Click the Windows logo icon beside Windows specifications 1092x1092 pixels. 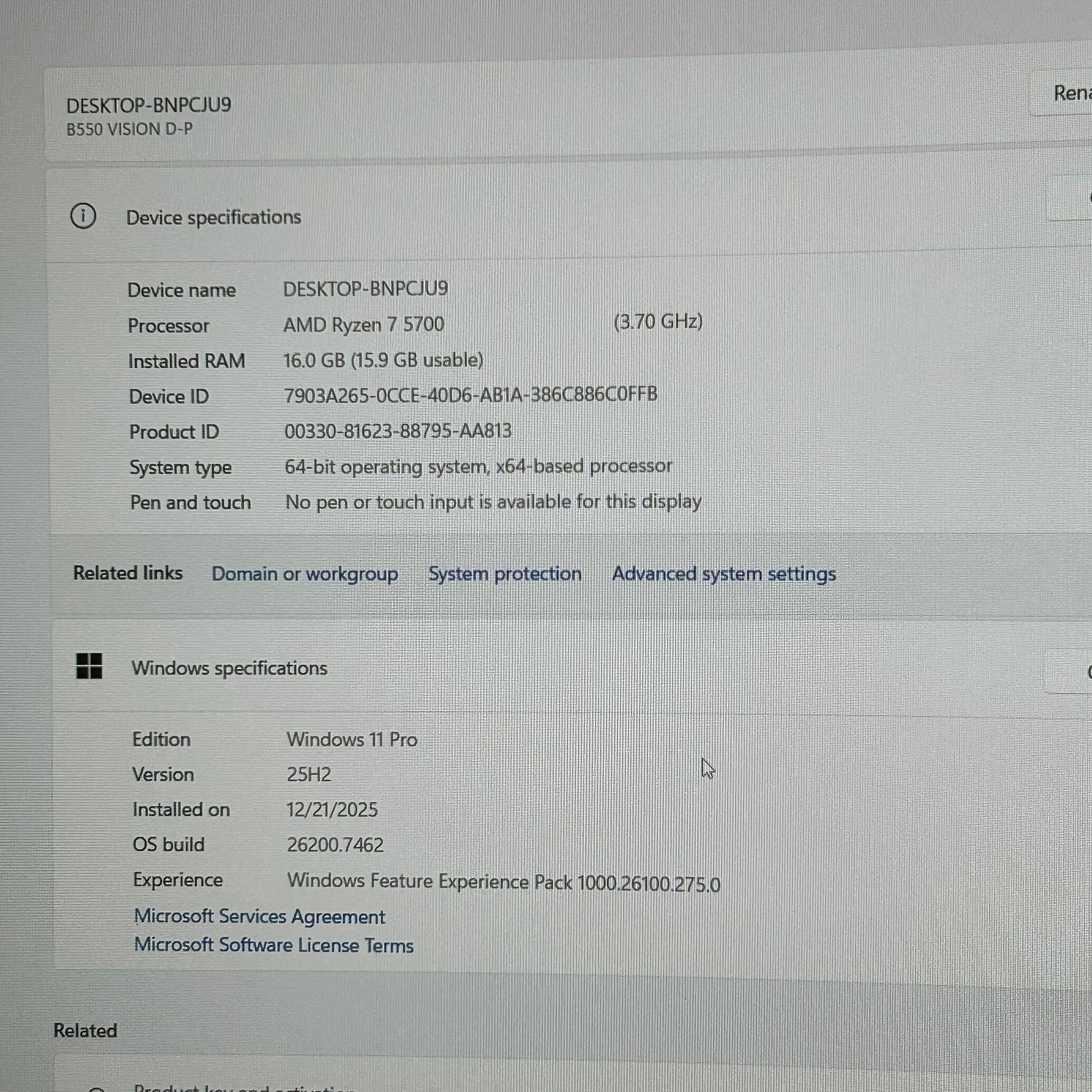[87, 668]
